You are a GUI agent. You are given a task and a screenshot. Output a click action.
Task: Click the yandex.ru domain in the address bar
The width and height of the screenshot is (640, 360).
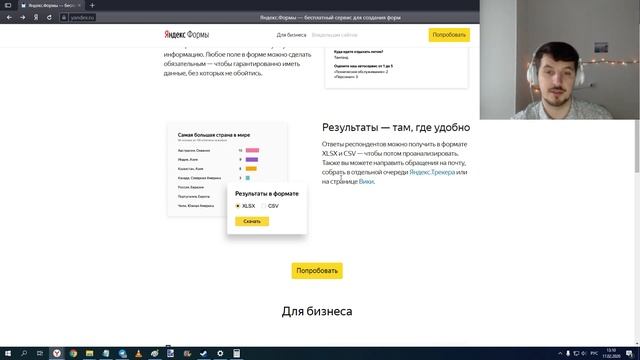(82, 18)
